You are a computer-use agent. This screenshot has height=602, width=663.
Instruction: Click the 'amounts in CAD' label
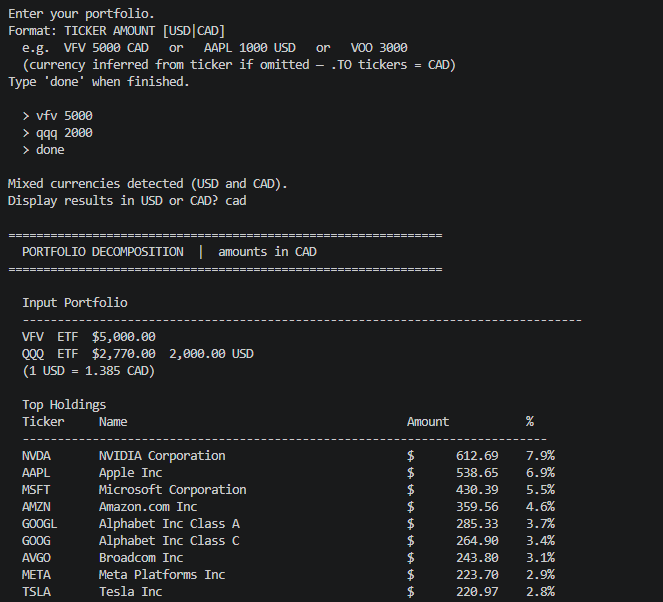(267, 252)
